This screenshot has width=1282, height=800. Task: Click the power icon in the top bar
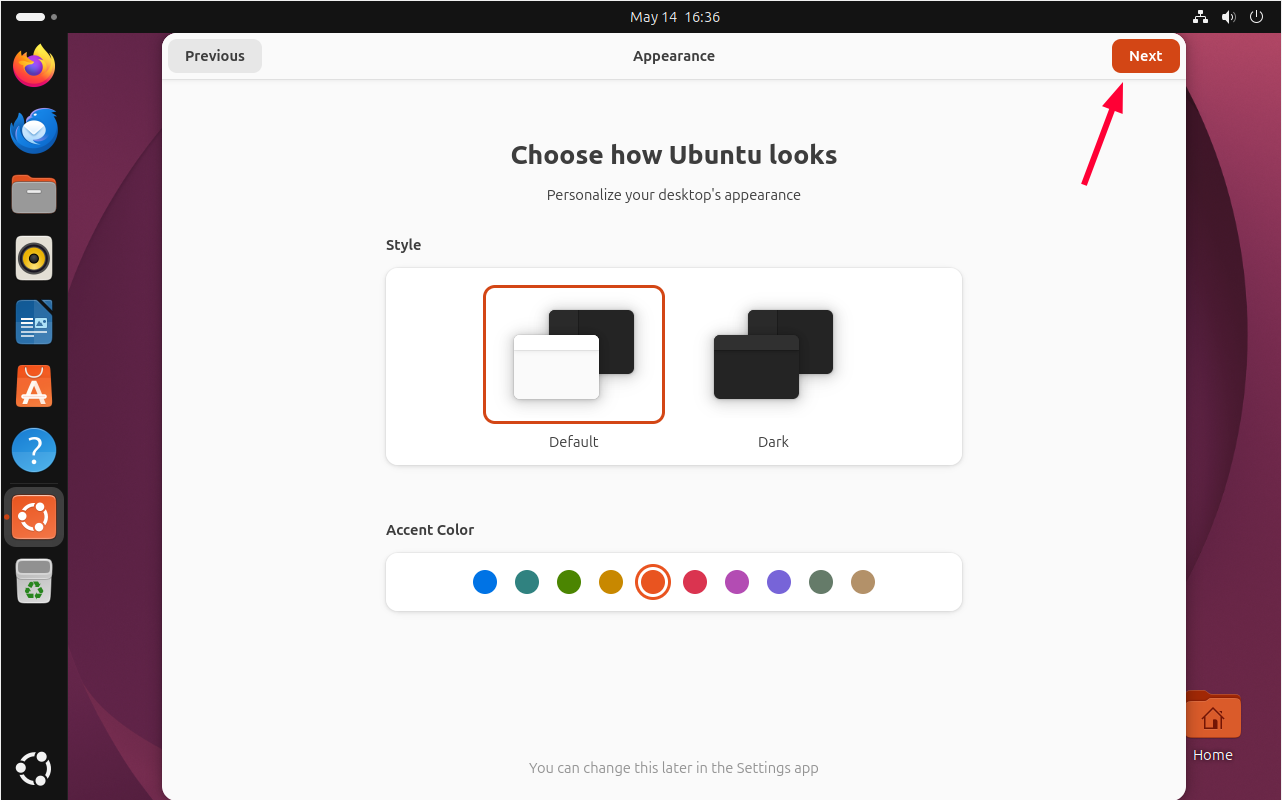(x=1256, y=17)
